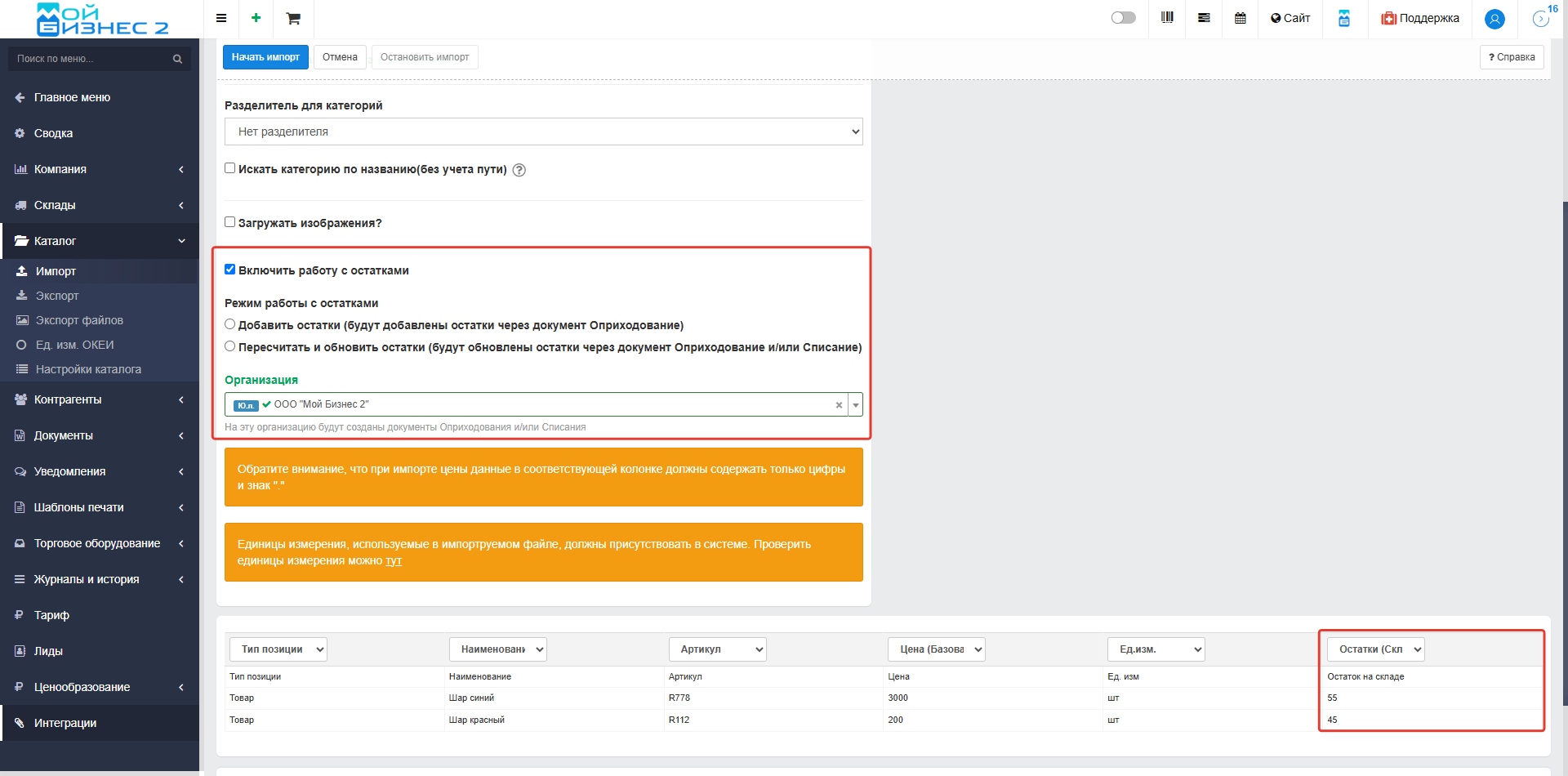Screen dimensions: 1568x776
Task: Open the calendar icon in top bar
Action: click(x=1240, y=18)
